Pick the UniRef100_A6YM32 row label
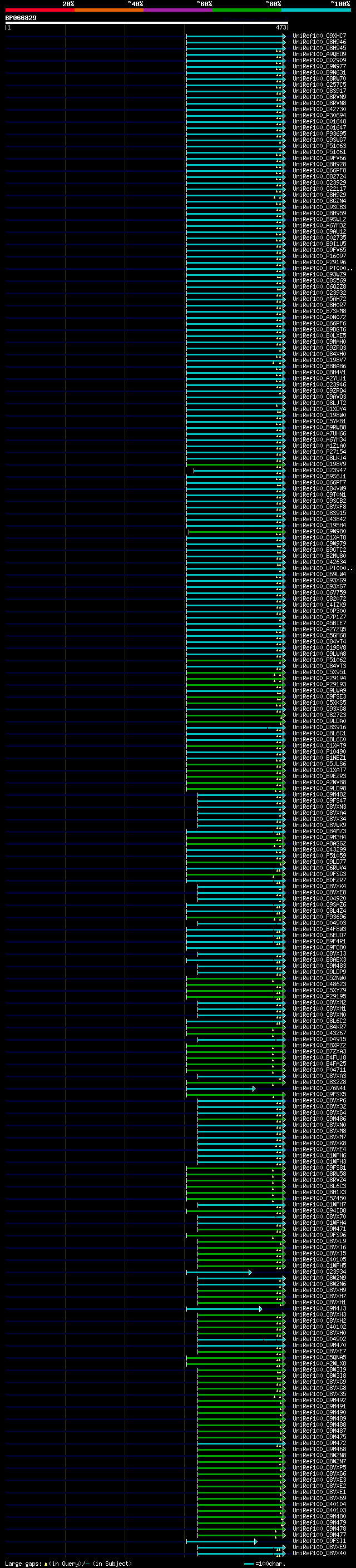This screenshot has width=356, height=1568. [x=319, y=225]
